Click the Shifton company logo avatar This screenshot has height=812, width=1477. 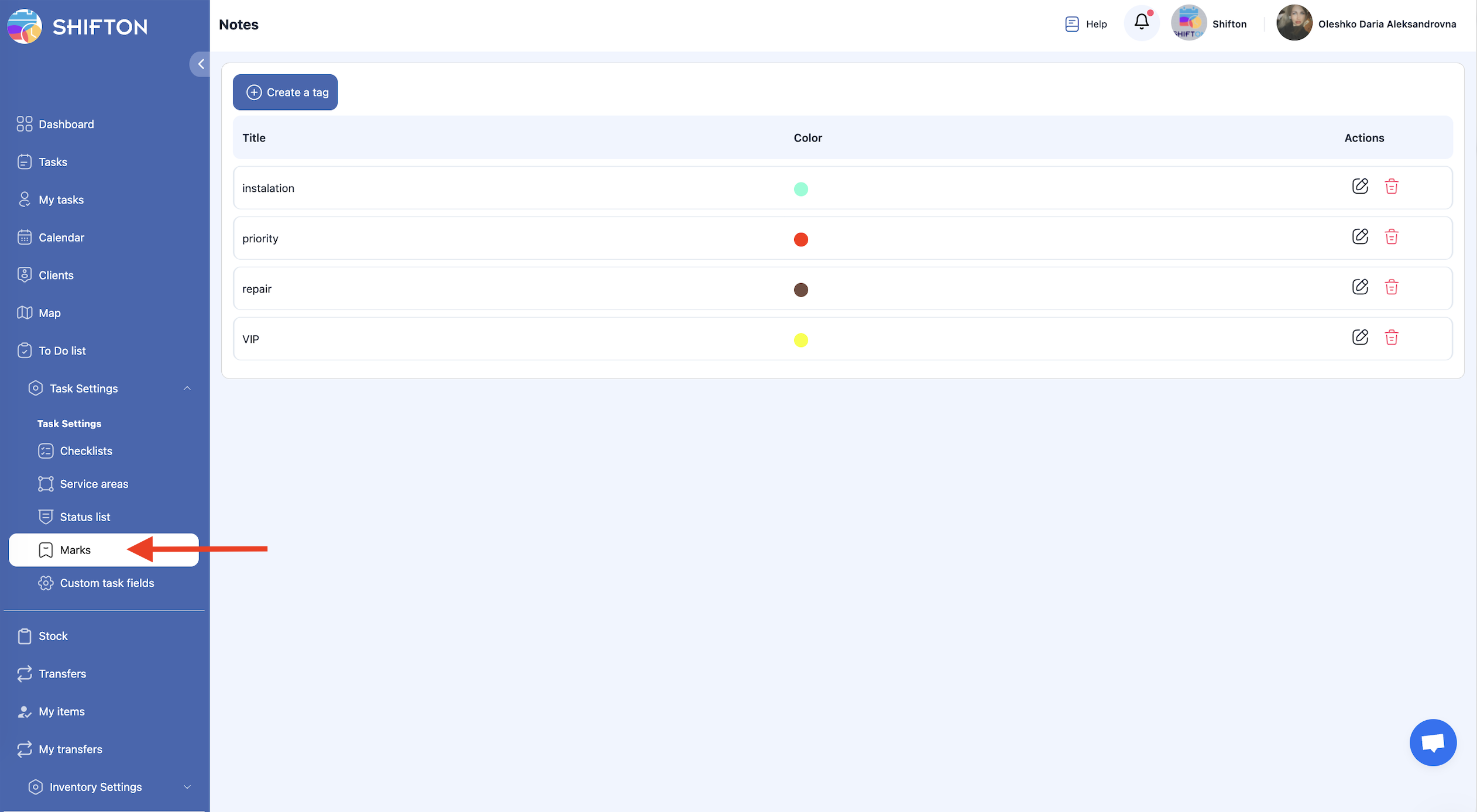(x=1189, y=23)
